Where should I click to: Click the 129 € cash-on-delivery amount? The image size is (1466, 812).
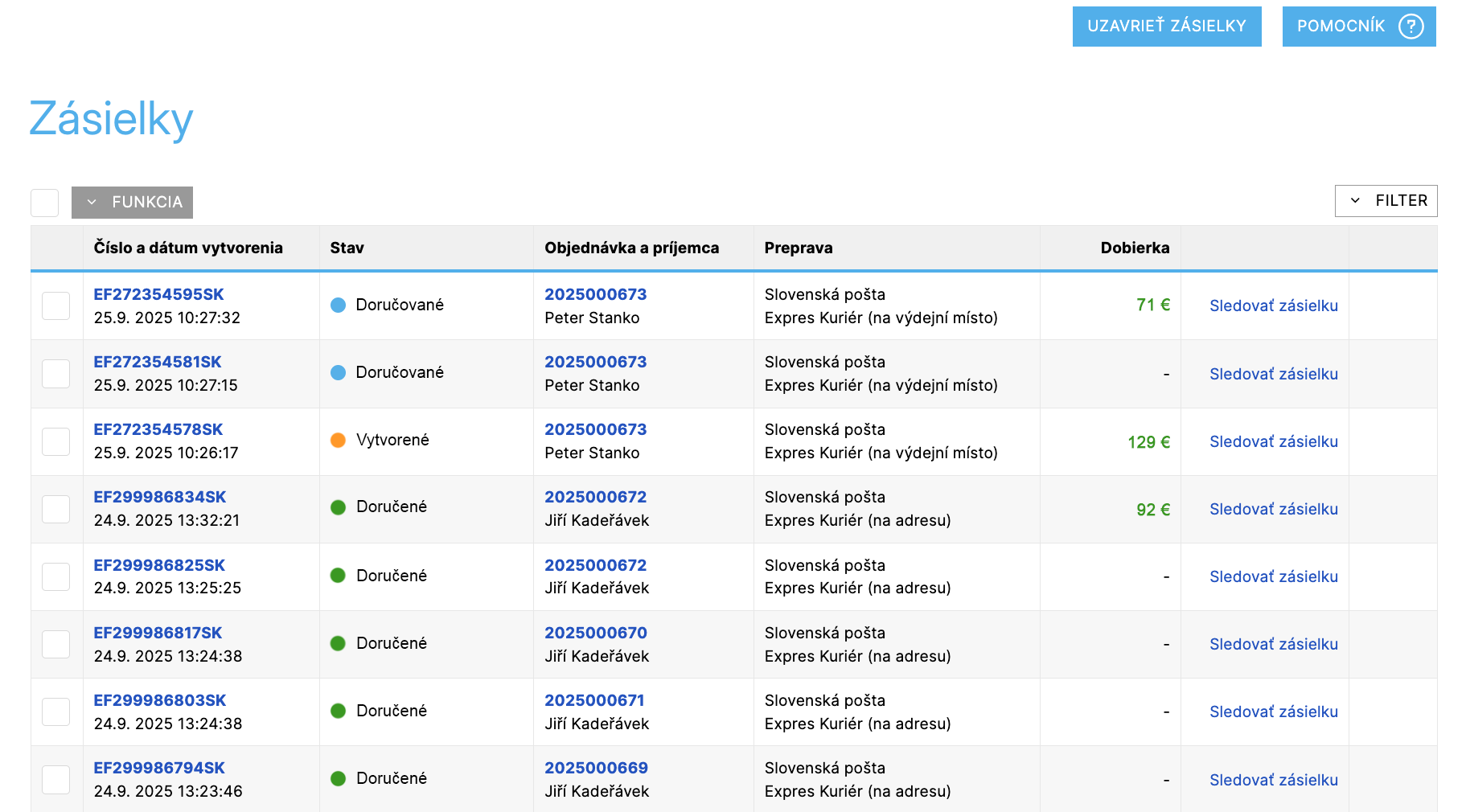pos(1148,442)
